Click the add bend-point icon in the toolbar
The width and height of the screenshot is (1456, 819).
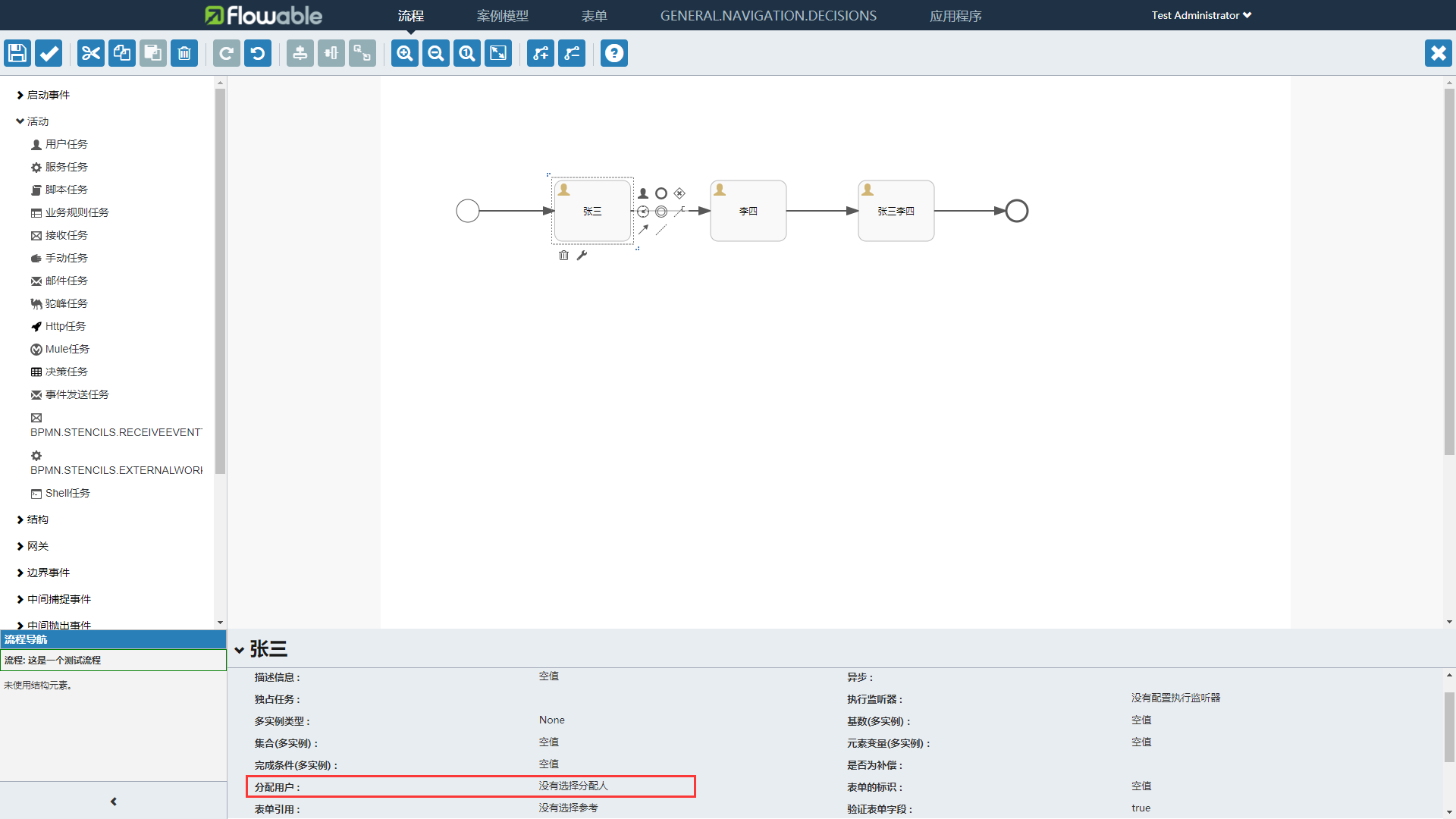(x=541, y=53)
